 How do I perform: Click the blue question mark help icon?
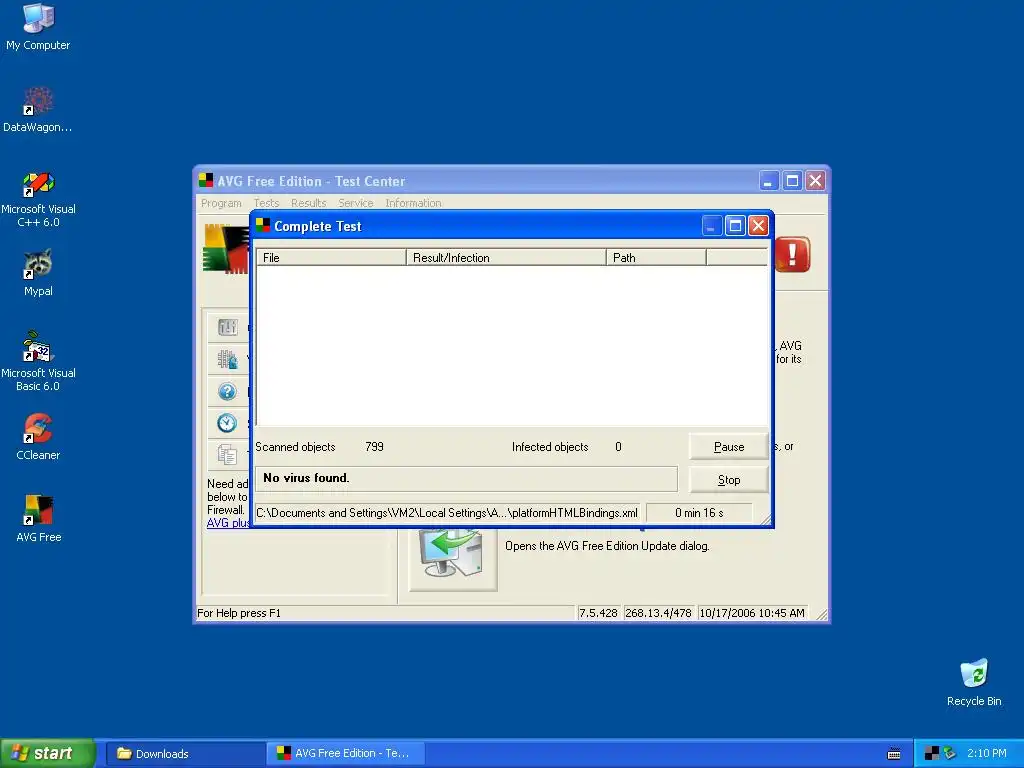coord(227,391)
